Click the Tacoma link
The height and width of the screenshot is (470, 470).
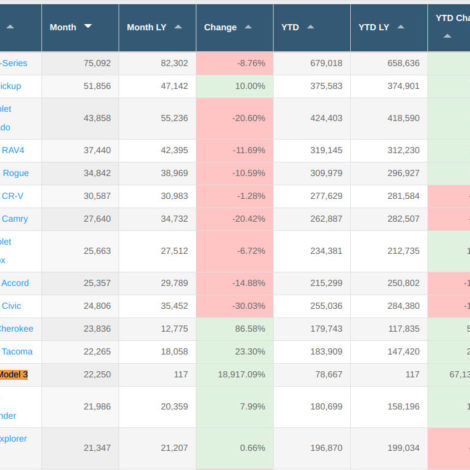(17, 352)
